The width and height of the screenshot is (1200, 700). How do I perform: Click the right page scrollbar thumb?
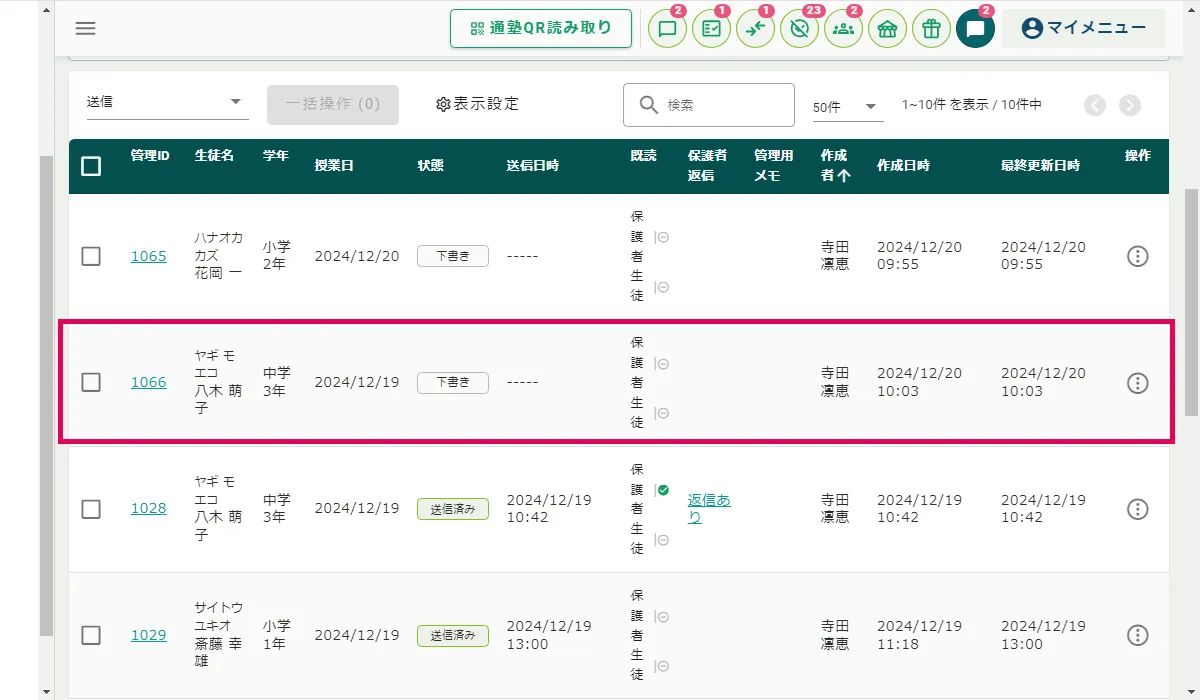1191,300
